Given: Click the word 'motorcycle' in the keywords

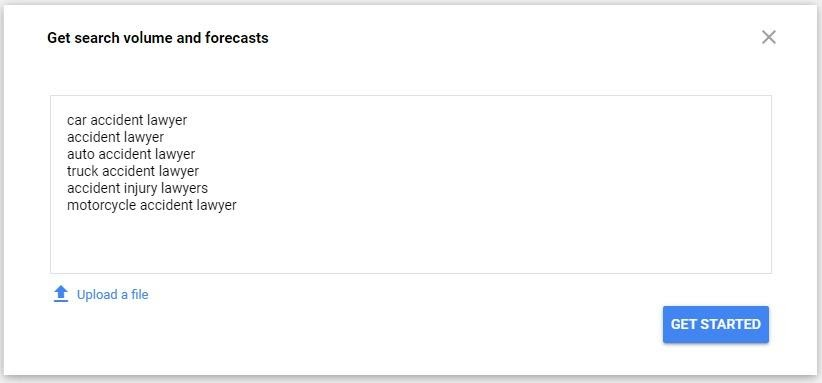Looking at the screenshot, I should [102, 205].
